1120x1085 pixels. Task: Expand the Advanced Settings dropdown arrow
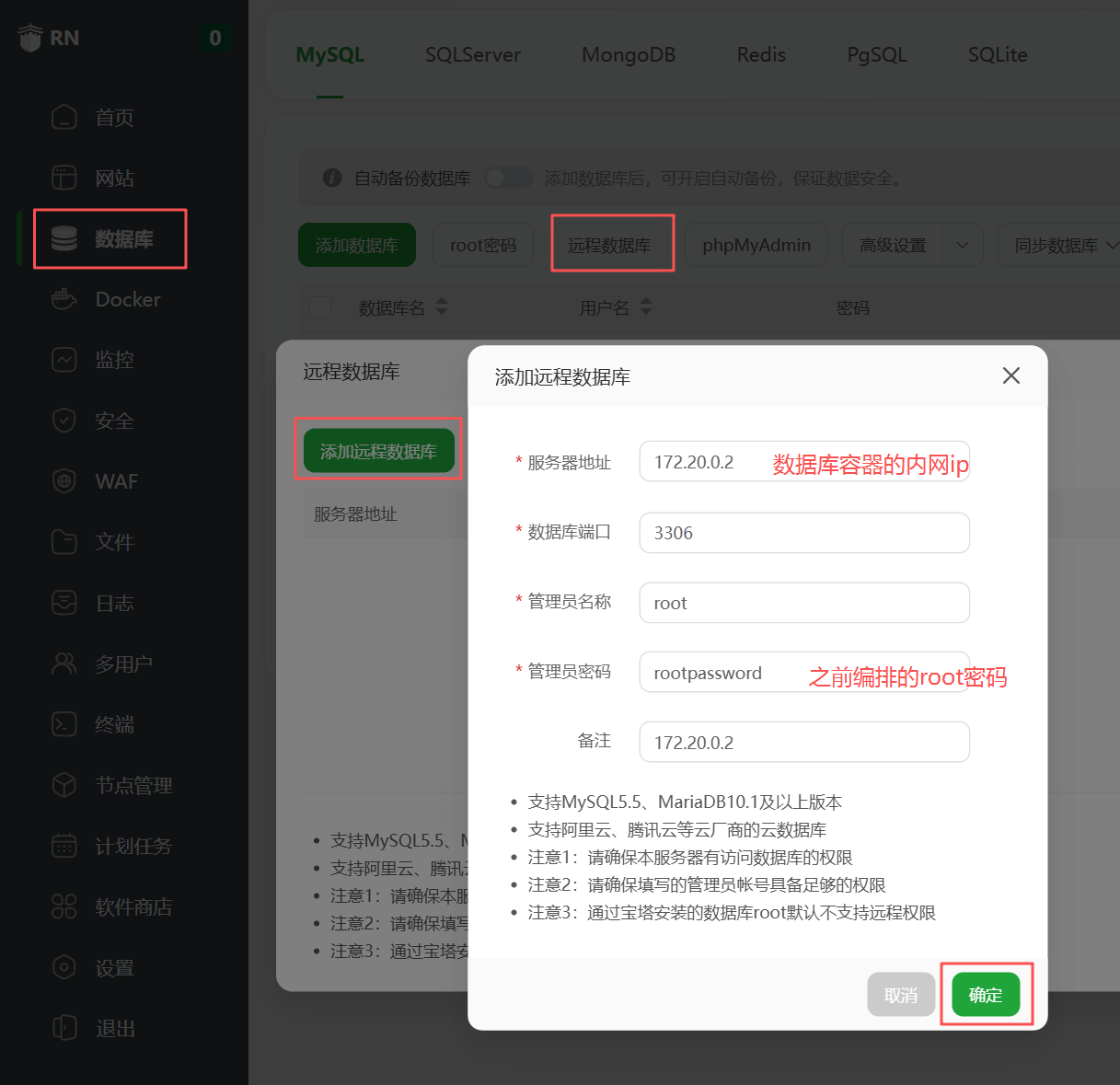(963, 246)
